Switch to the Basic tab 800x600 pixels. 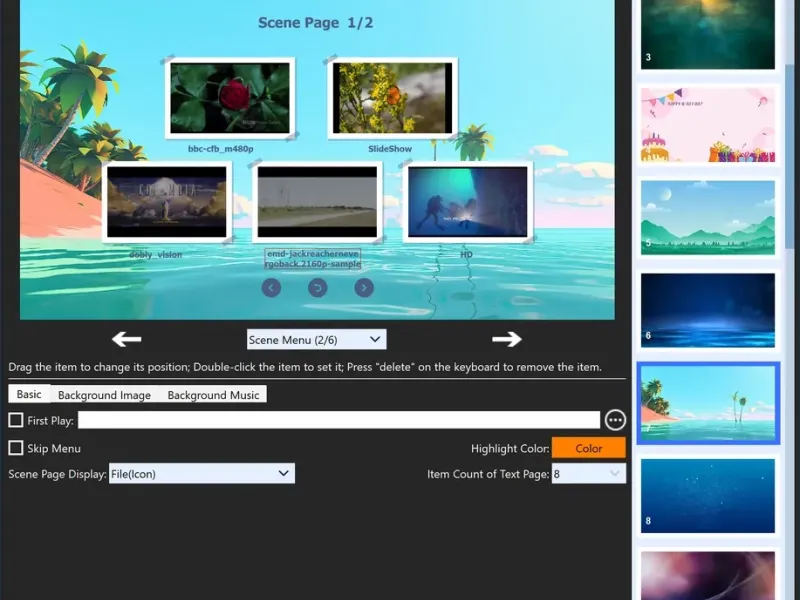tap(29, 394)
